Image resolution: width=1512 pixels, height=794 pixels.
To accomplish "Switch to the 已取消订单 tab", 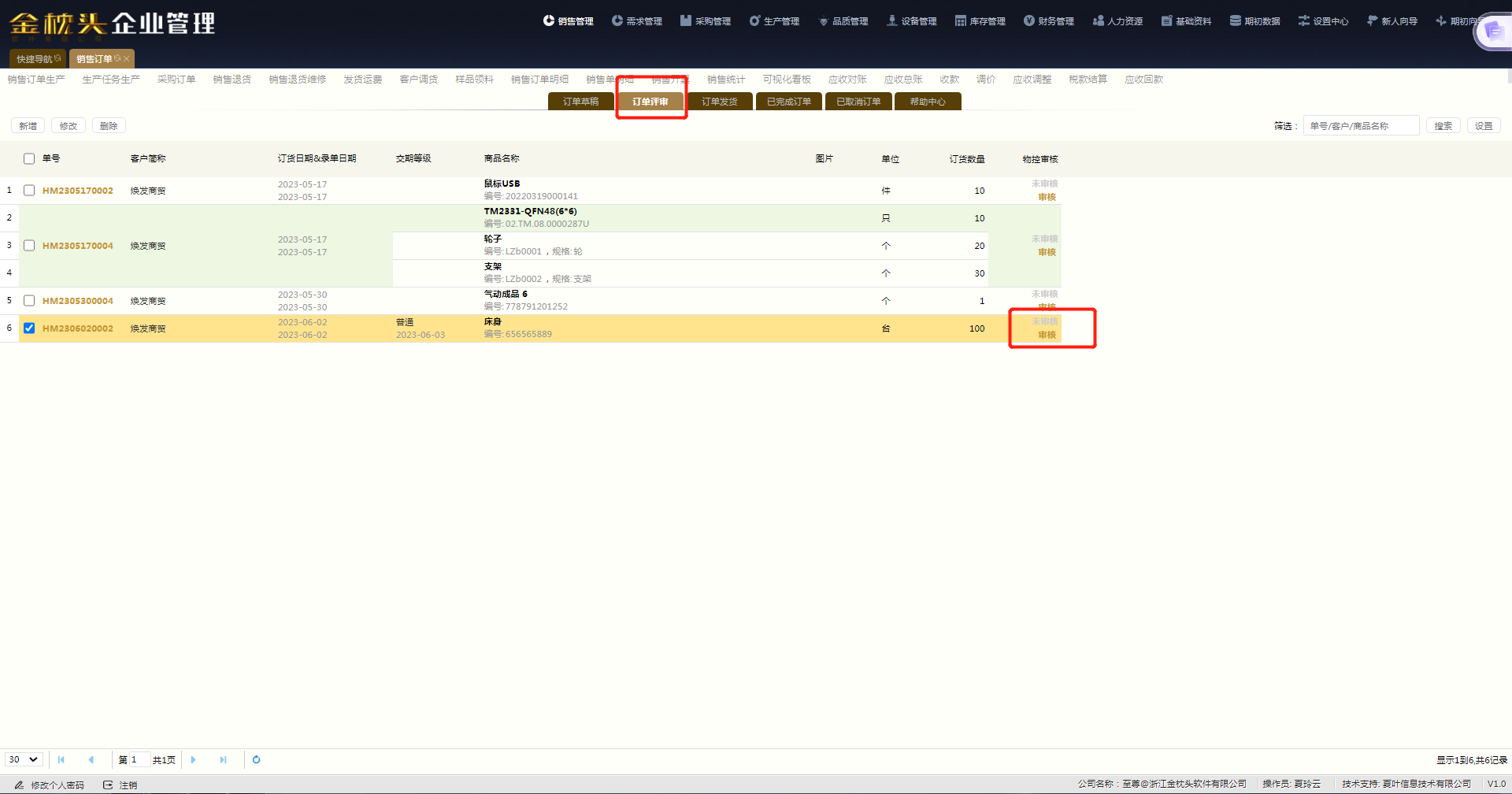I will (858, 102).
